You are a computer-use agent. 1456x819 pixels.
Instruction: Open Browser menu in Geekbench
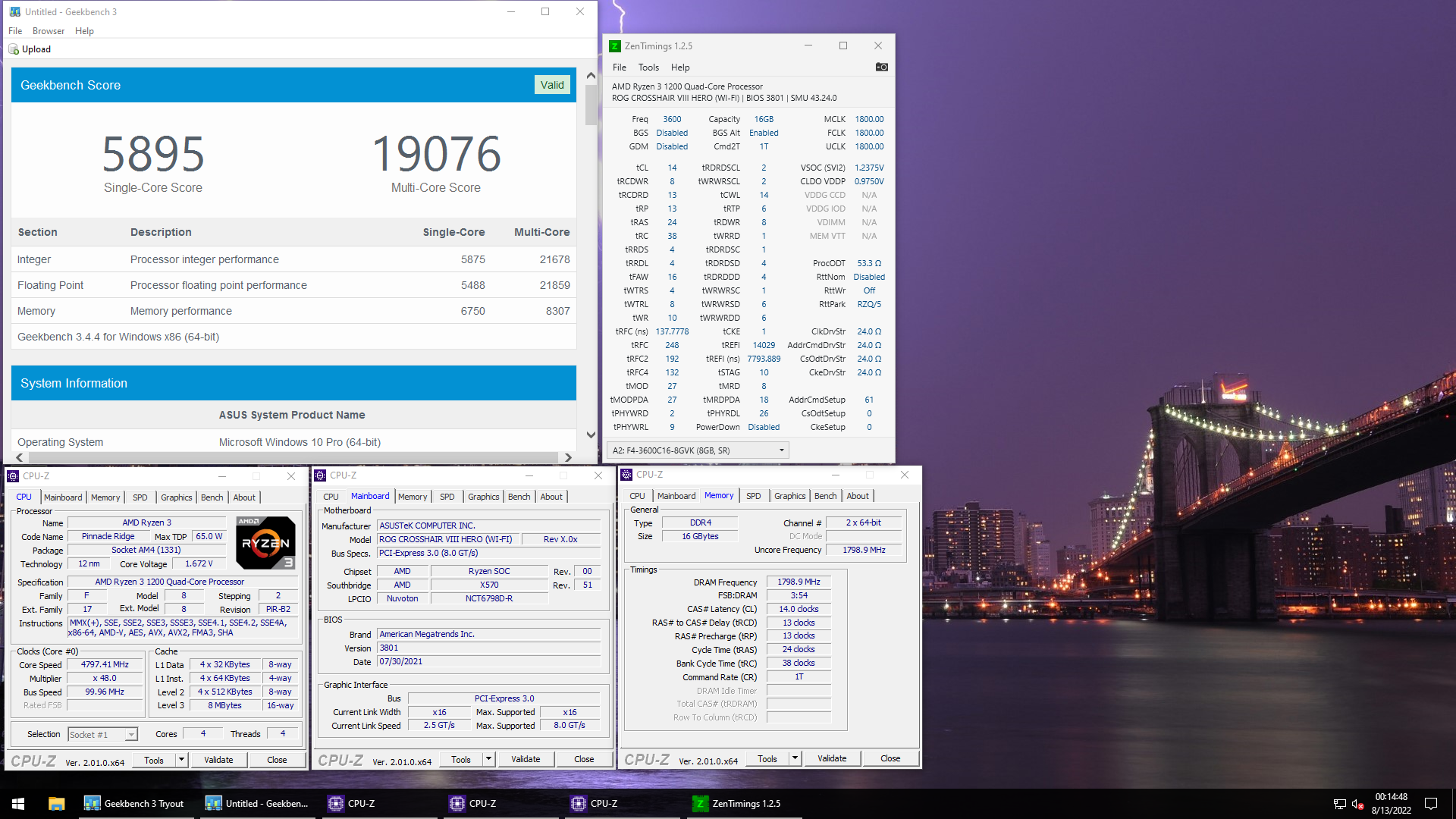(x=49, y=31)
